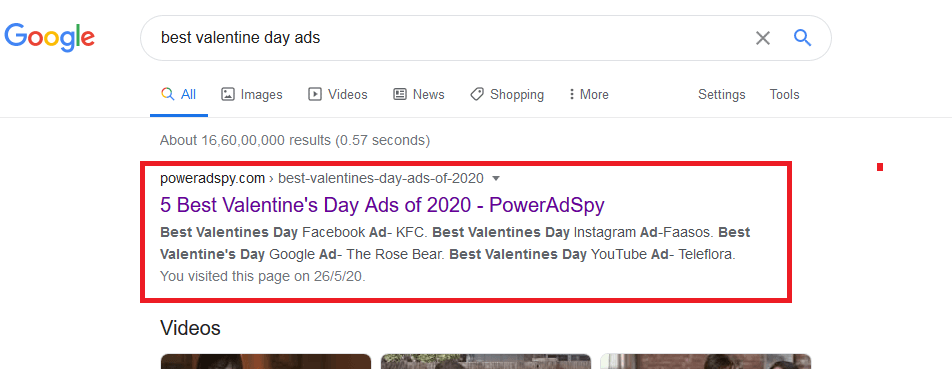The height and width of the screenshot is (369, 952).
Task: Click the Videos section heading
Action: [190, 328]
